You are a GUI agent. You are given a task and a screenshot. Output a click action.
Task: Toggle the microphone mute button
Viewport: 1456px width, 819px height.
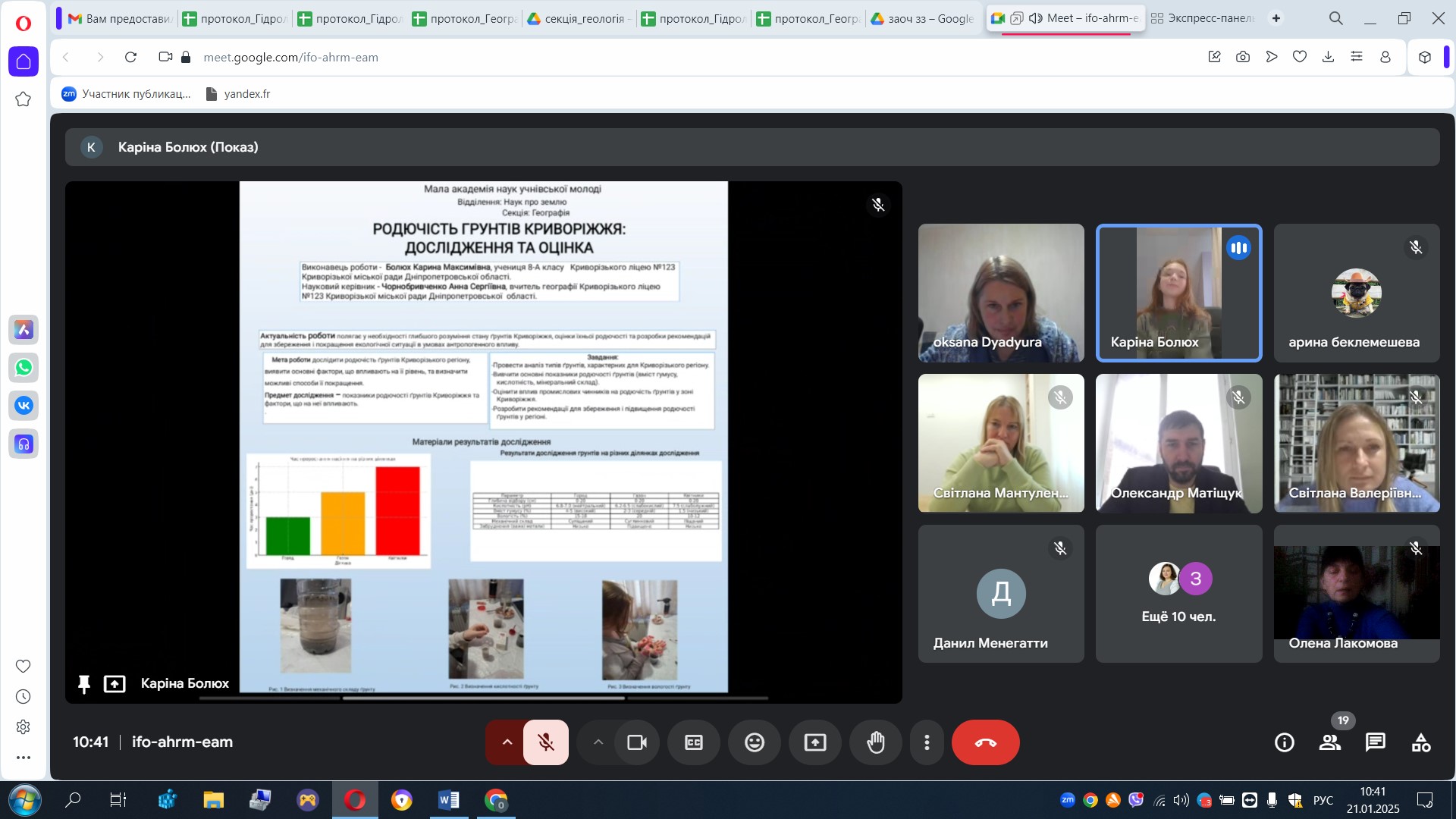point(546,742)
